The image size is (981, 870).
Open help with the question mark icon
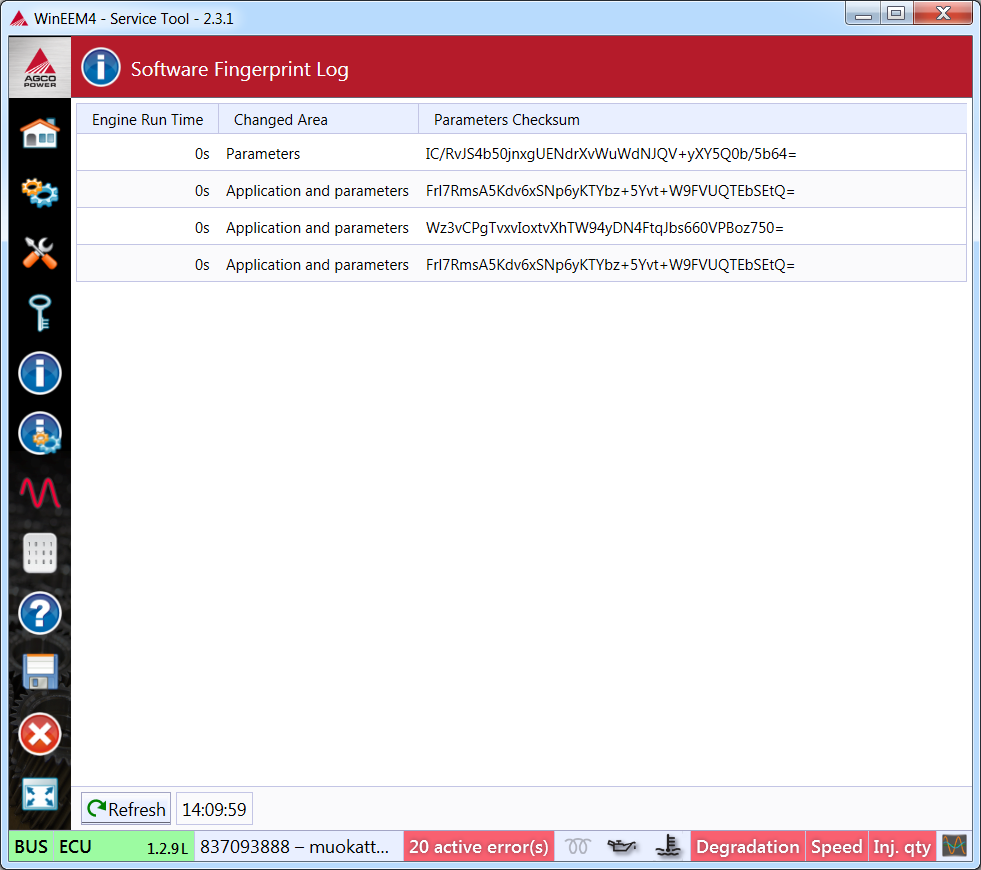click(x=40, y=613)
